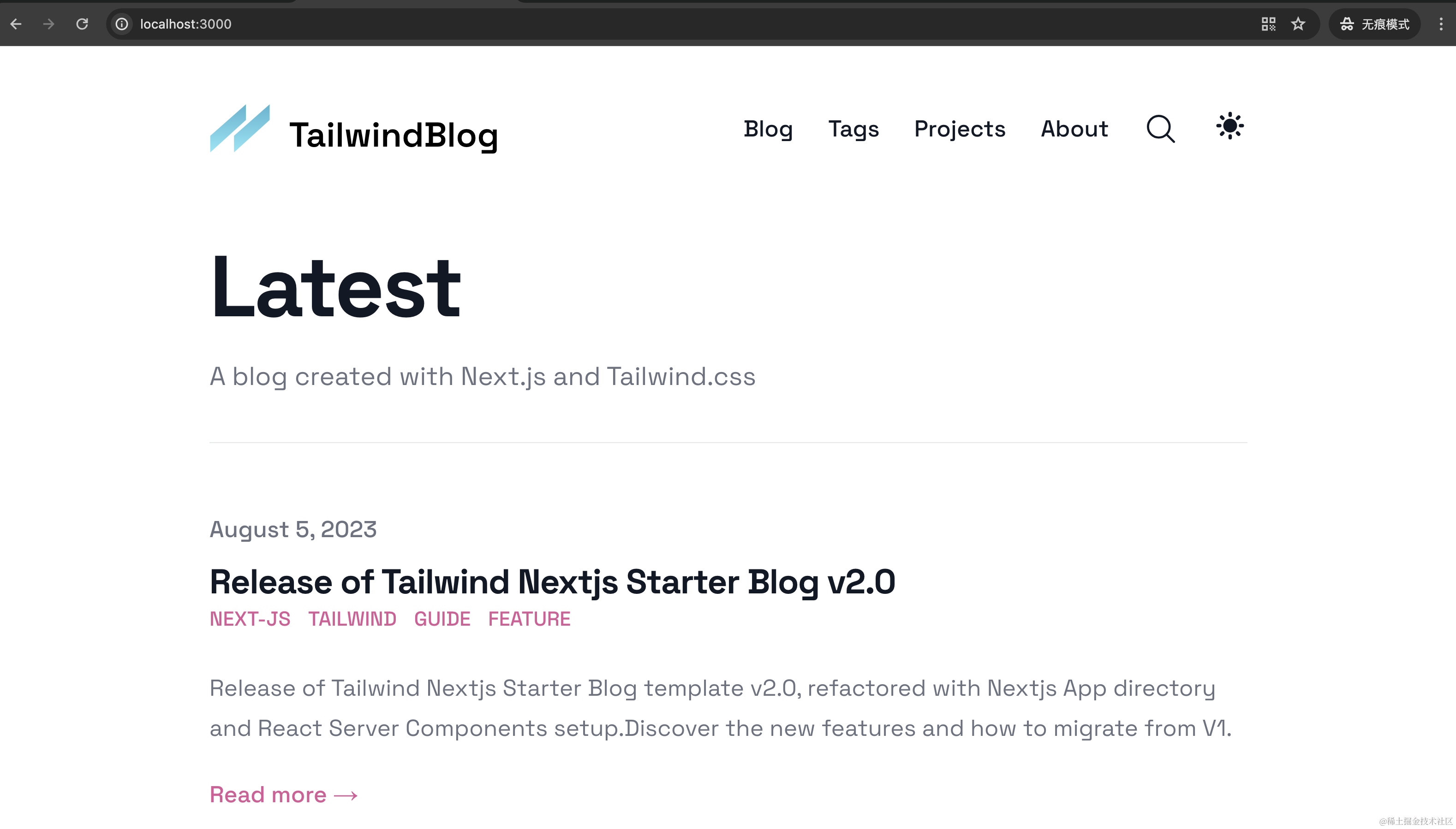Click the incognito mode profile button
The width and height of the screenshot is (1456, 829).
point(1375,24)
